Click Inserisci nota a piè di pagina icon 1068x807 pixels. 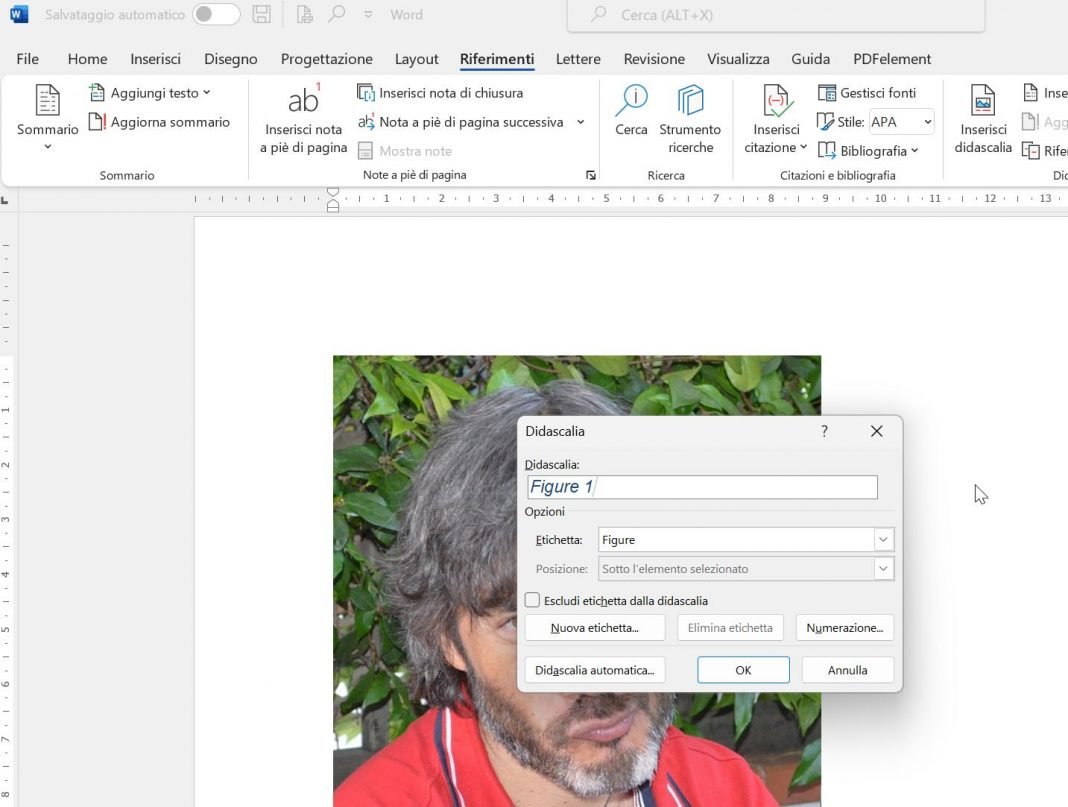303,102
